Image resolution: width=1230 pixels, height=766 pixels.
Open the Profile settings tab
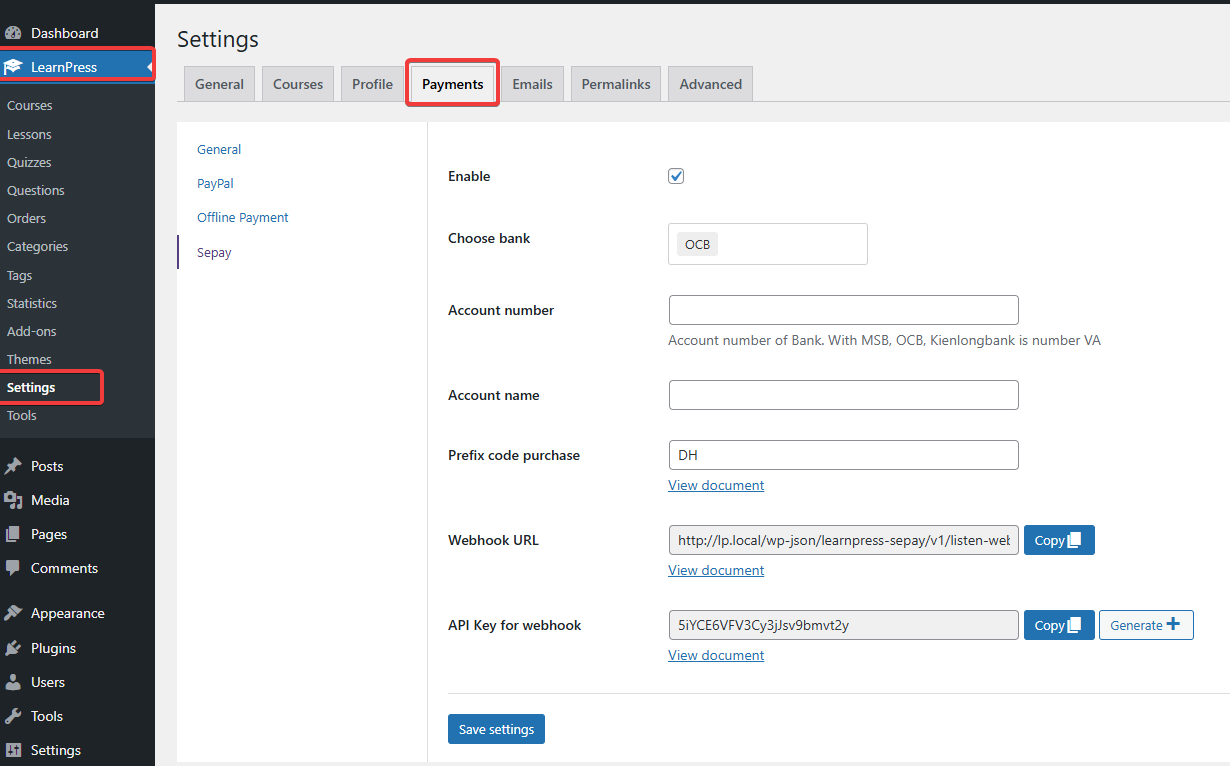372,84
